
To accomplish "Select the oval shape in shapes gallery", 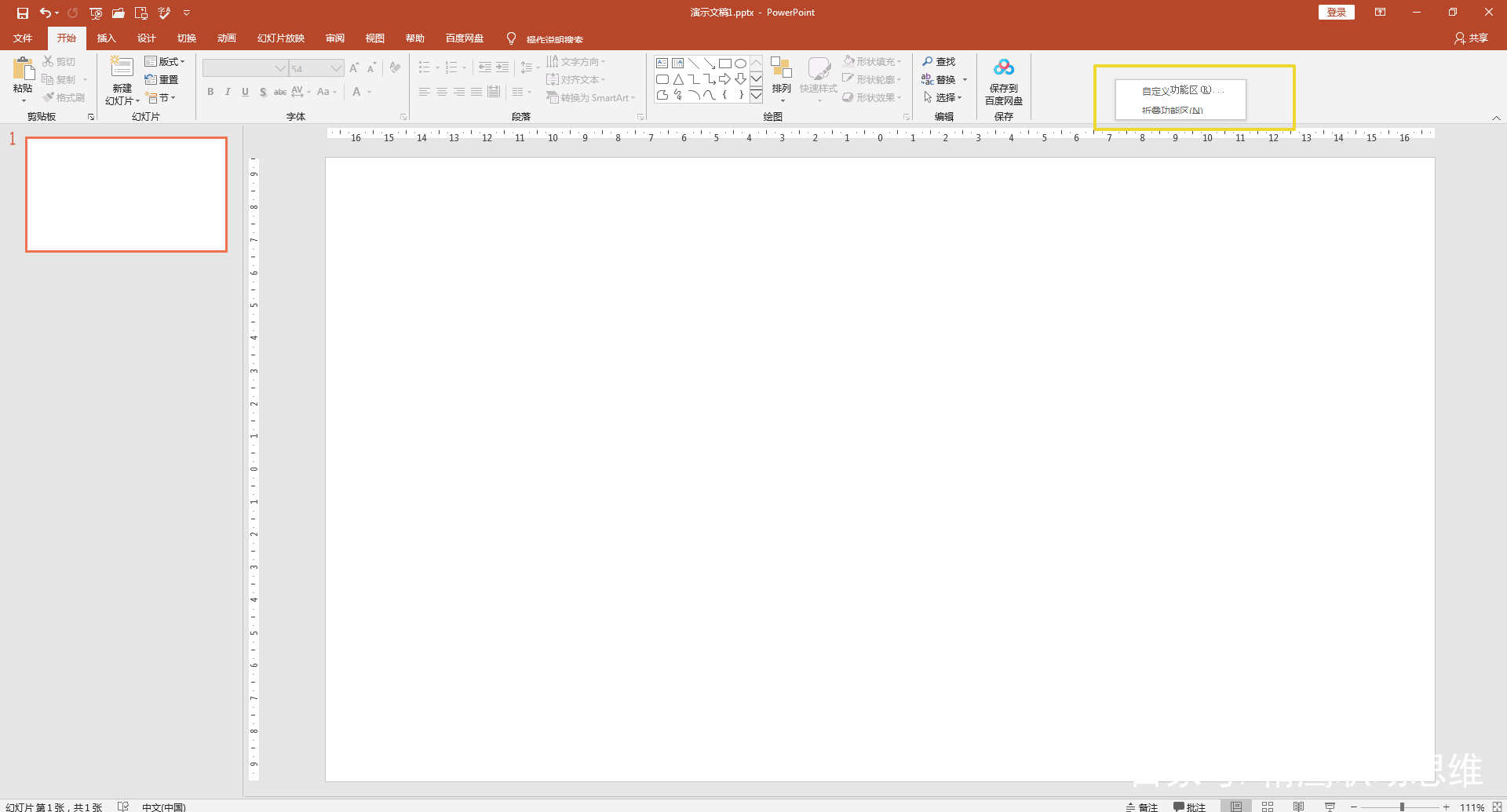I will (x=740, y=64).
